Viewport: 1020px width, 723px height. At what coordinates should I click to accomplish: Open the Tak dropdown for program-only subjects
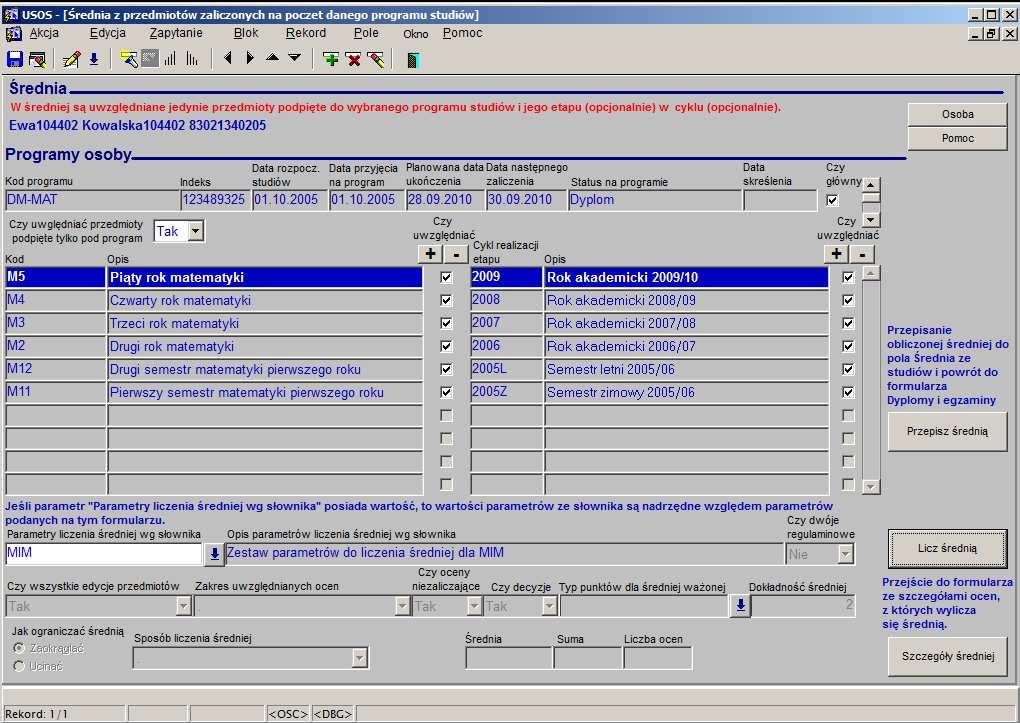coord(195,231)
